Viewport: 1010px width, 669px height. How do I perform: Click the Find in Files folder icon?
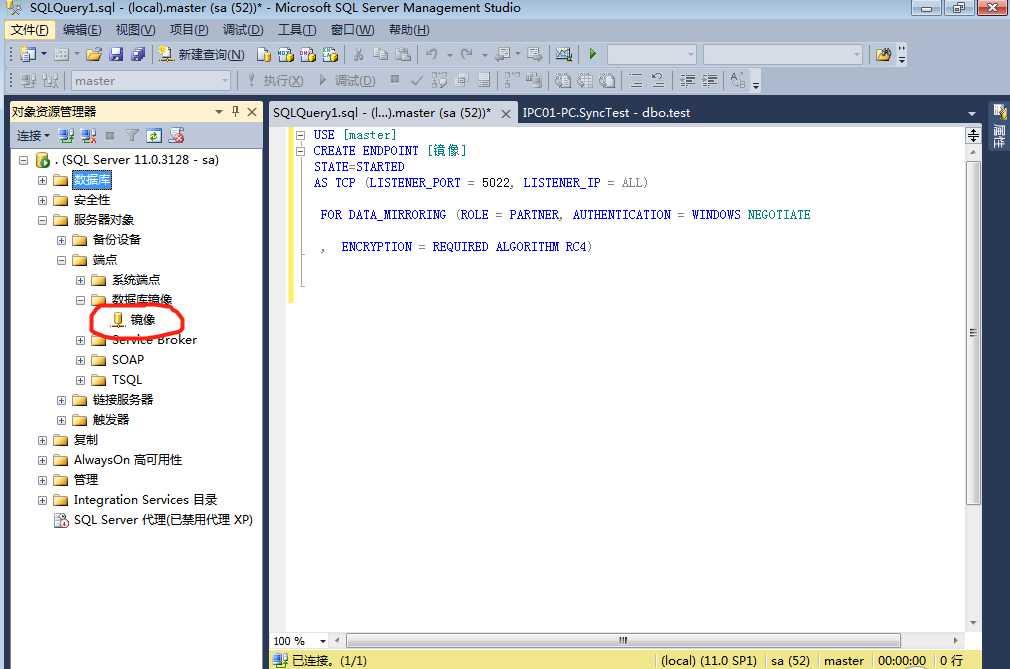tap(883, 55)
